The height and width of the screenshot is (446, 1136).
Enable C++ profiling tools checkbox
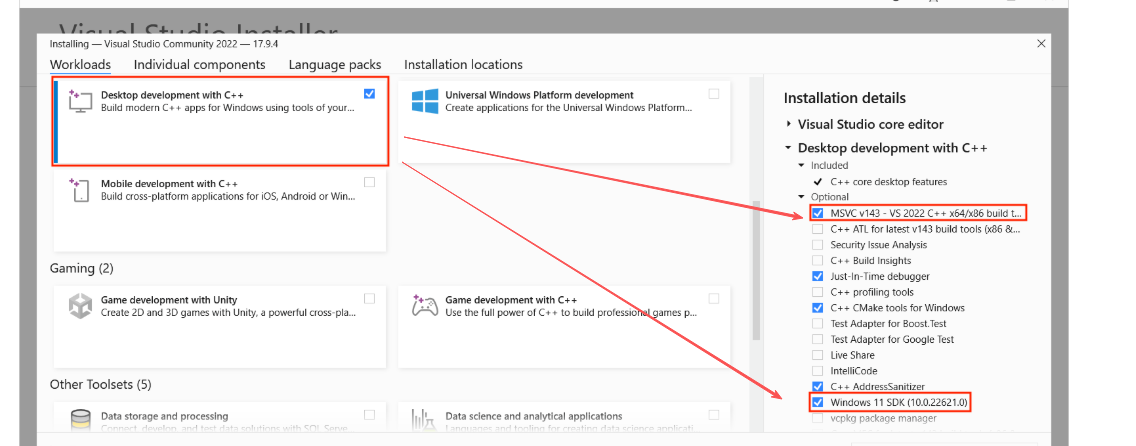(x=818, y=292)
